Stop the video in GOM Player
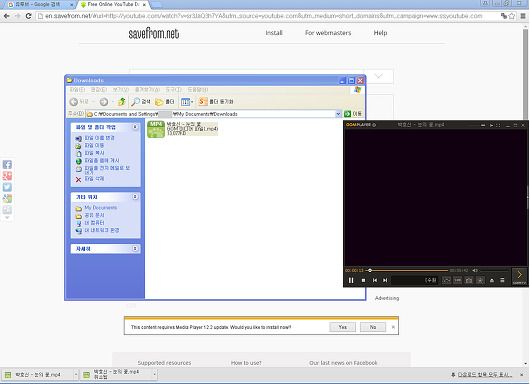The image size is (530, 384). pos(363,280)
